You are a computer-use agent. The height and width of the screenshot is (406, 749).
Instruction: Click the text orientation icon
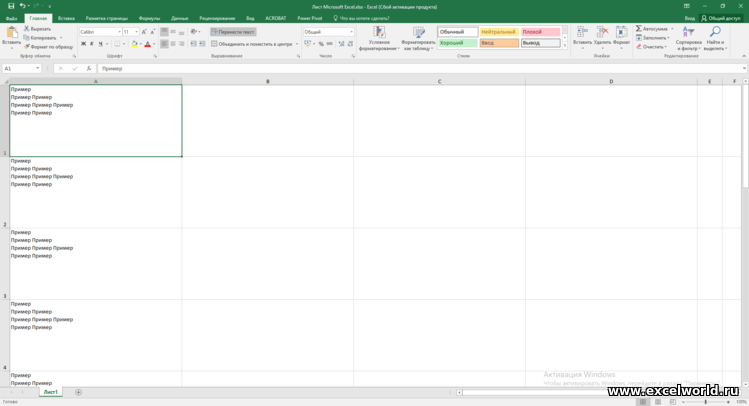click(x=193, y=32)
